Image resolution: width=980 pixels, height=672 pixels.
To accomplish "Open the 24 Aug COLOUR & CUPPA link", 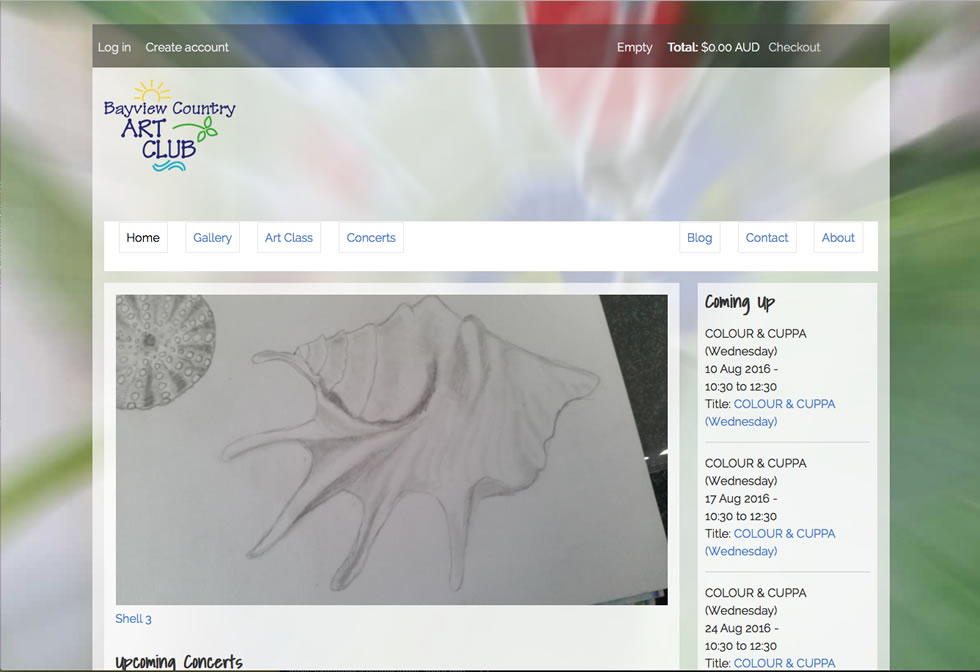I will 784,663.
